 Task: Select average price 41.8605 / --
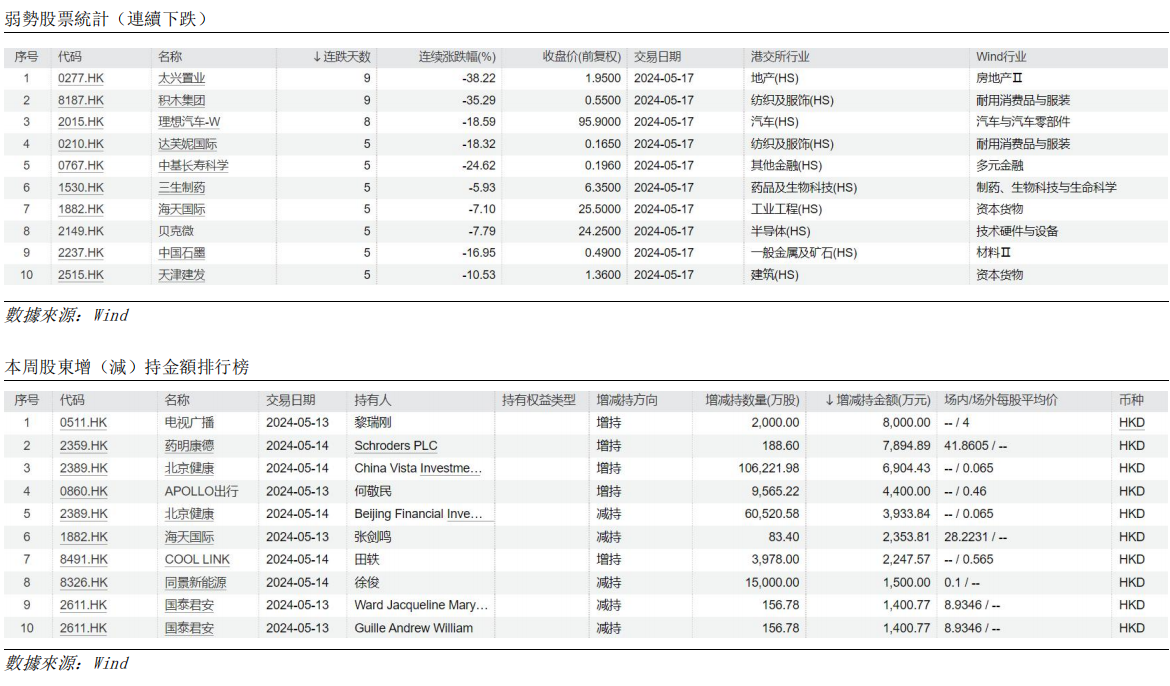coord(975,446)
